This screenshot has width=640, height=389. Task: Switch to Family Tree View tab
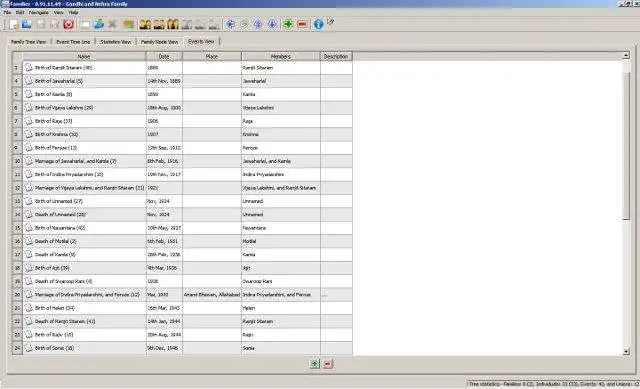click(x=29, y=42)
